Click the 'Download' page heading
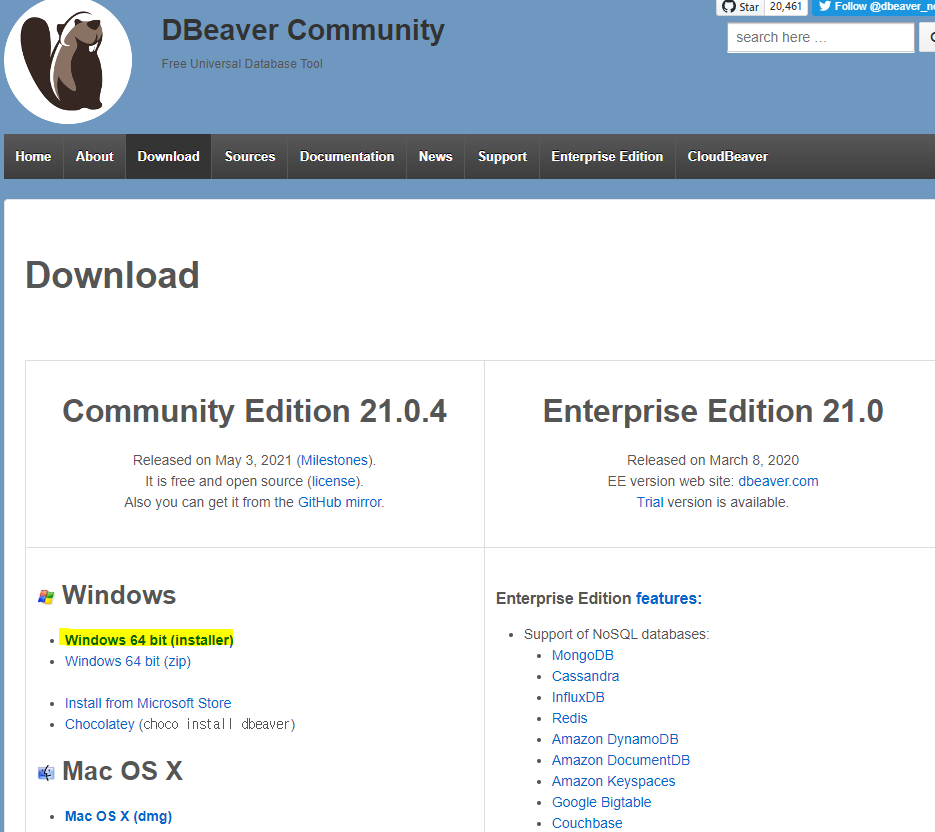This screenshot has width=935, height=832. 112,275
